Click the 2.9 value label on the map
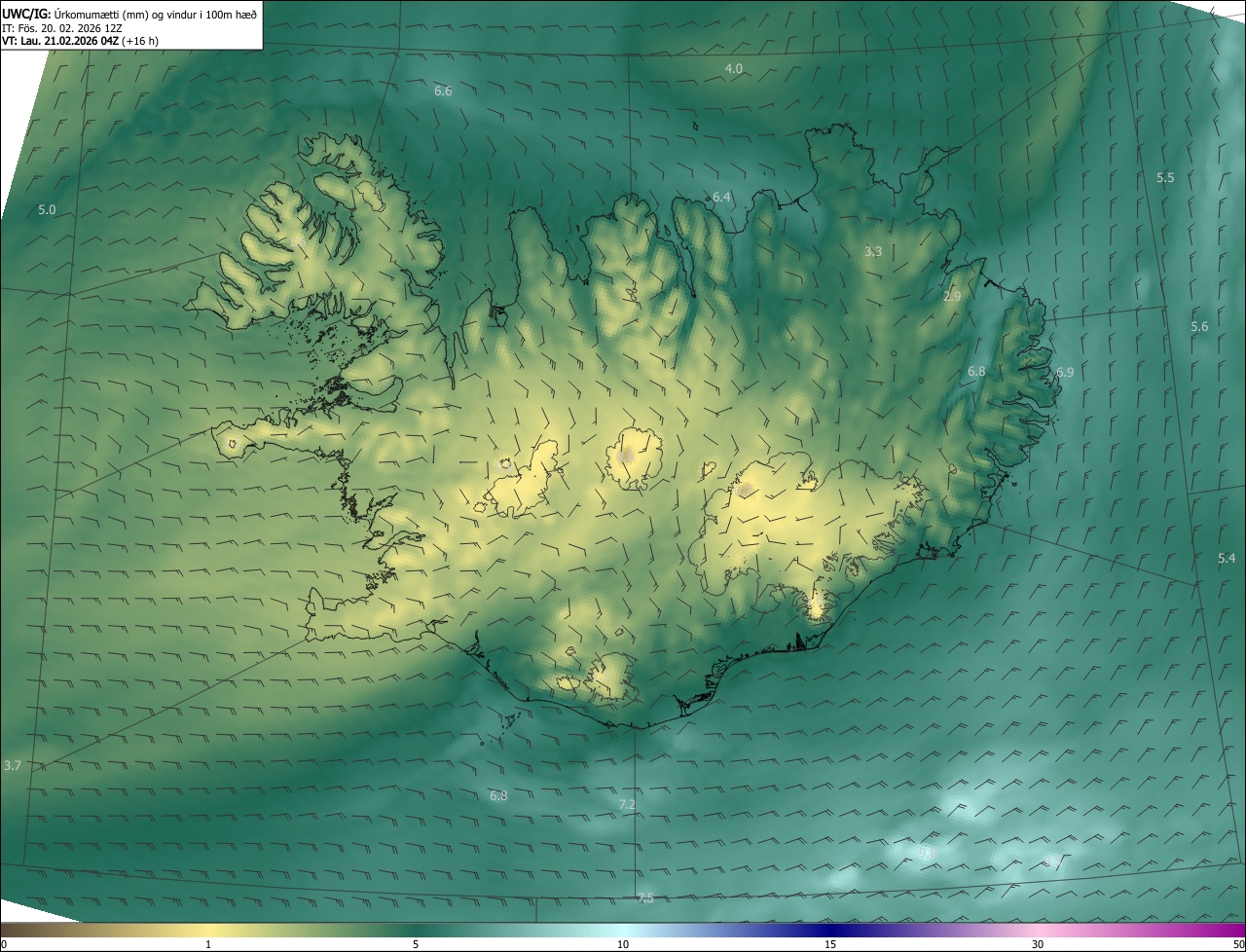The height and width of the screenshot is (952, 1246). tap(952, 296)
